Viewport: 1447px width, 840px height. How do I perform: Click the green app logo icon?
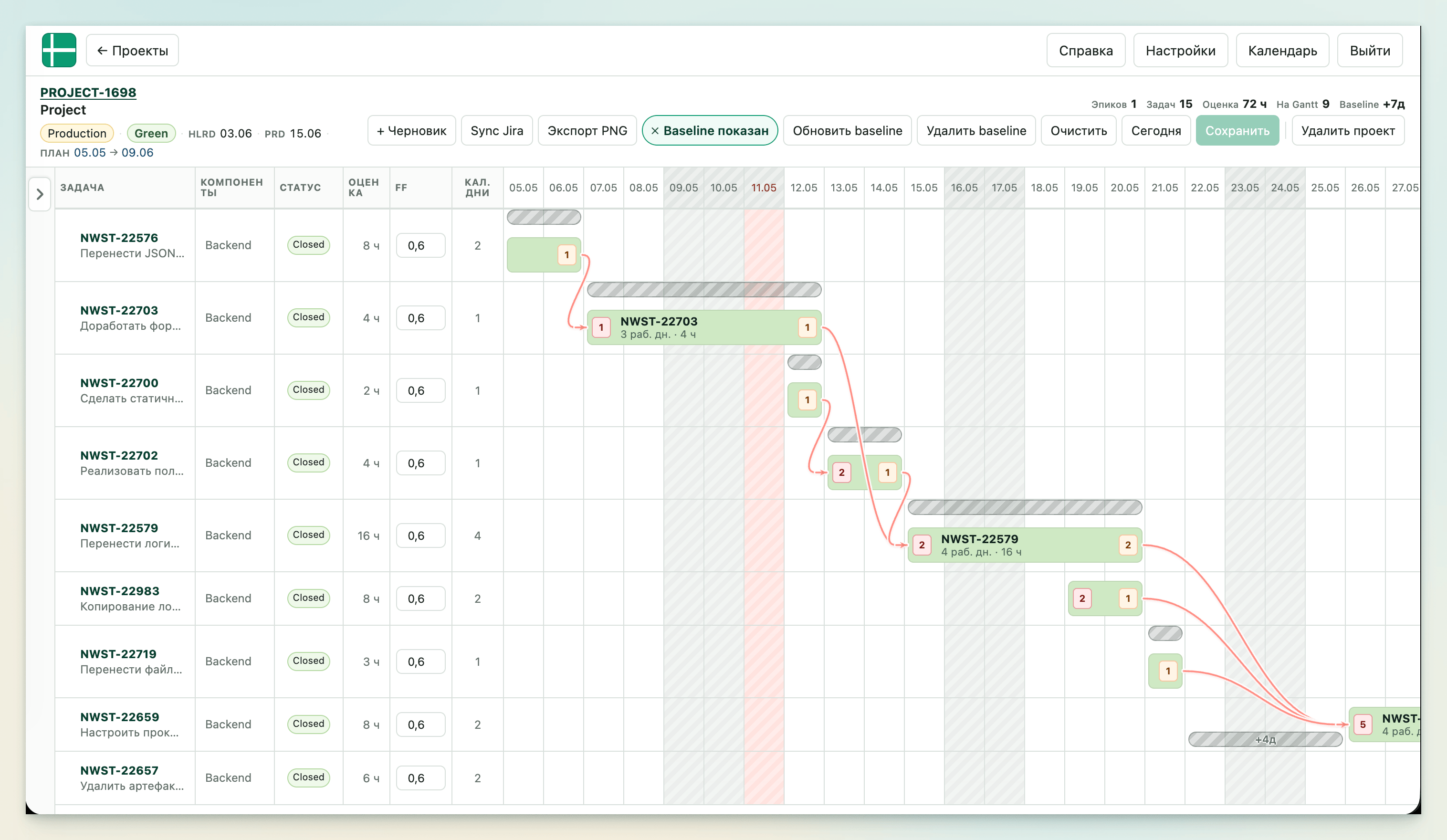pos(59,51)
